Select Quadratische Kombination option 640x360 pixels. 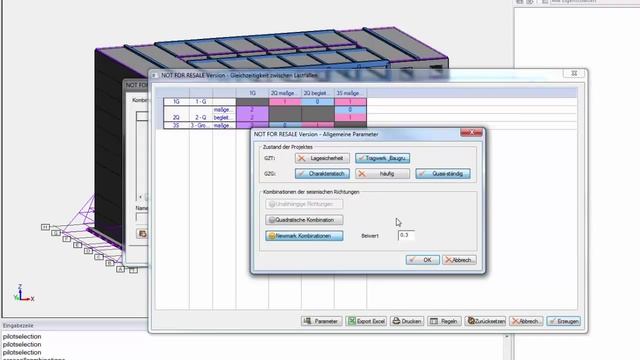click(x=304, y=220)
